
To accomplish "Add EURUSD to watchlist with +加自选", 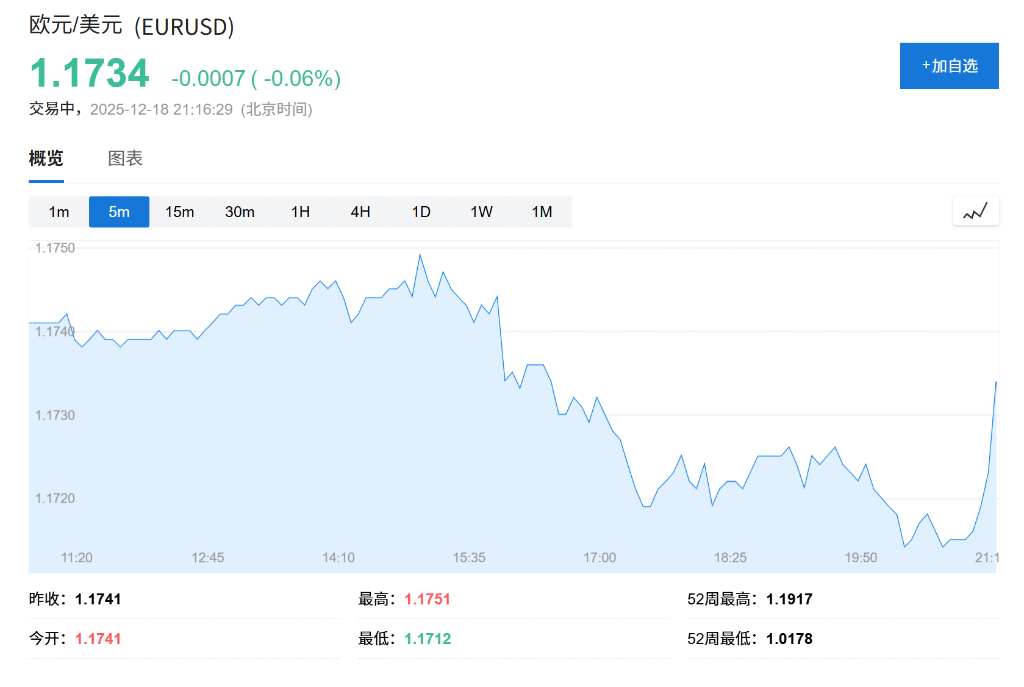I will pyautogui.click(x=949, y=66).
